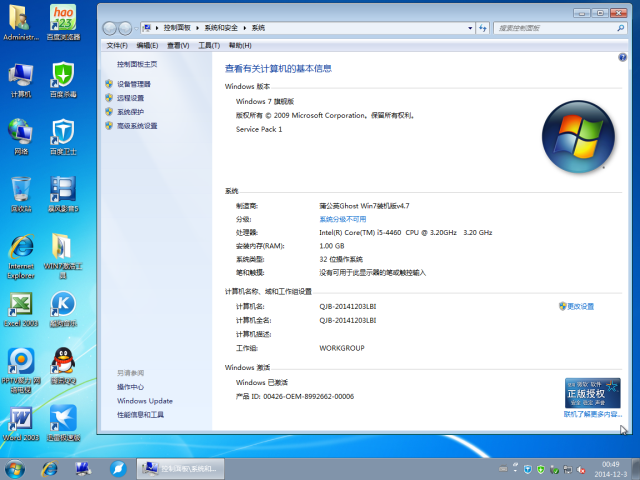Go back with the navigation back arrow
The image size is (640, 480).
[109, 28]
